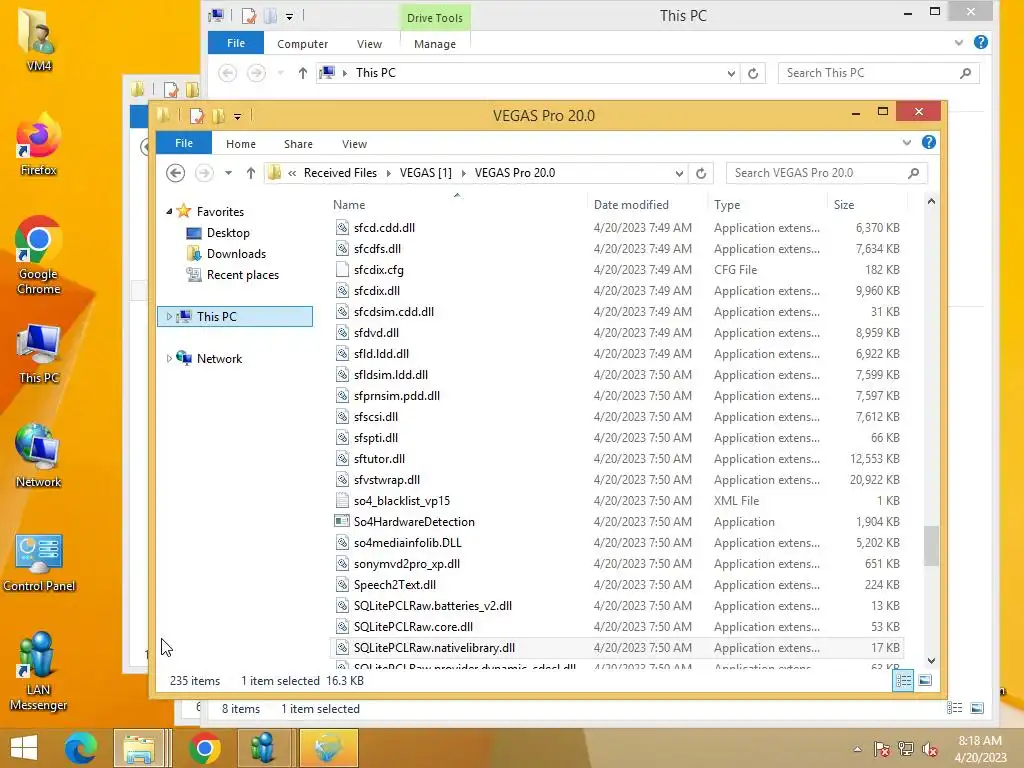1024x768 pixels.
Task: Show hidden system tray icons
Action: point(857,749)
